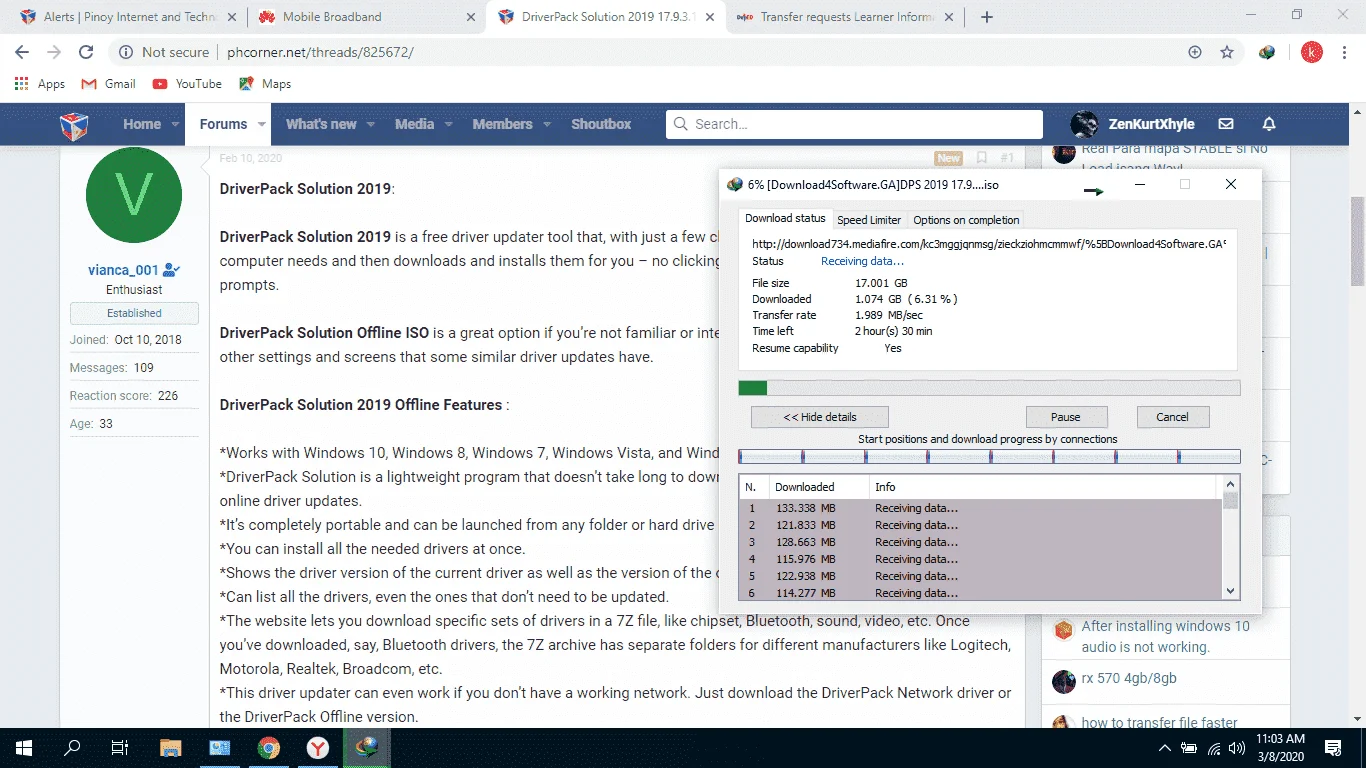This screenshot has width=1366, height=768.
Task: Open the Apps bookmark shortcut
Action: pyautogui.click(x=40, y=84)
